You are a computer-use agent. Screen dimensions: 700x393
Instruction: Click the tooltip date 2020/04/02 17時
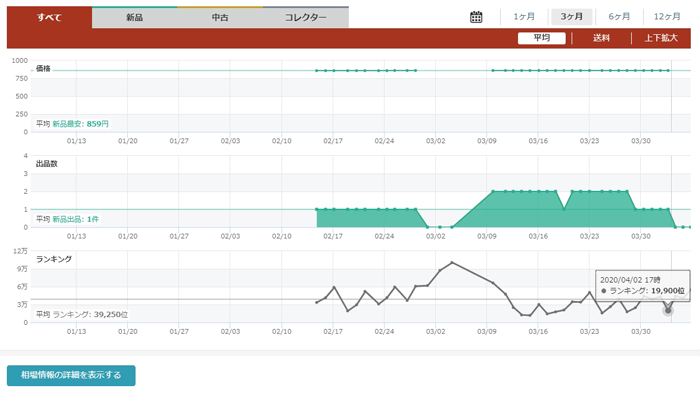pyautogui.click(x=630, y=280)
